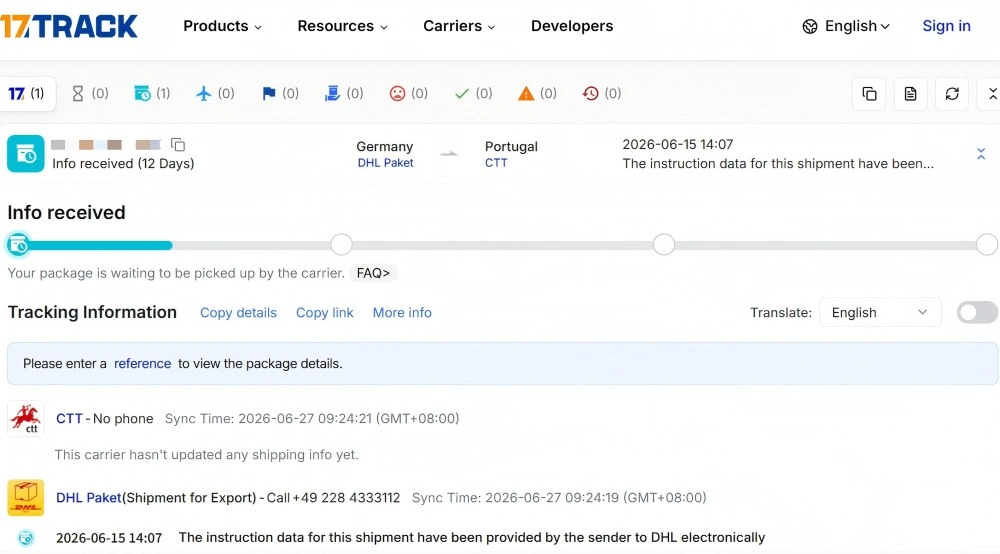Click the second progress bar milestone circle
The image size is (1000, 554).
point(341,245)
